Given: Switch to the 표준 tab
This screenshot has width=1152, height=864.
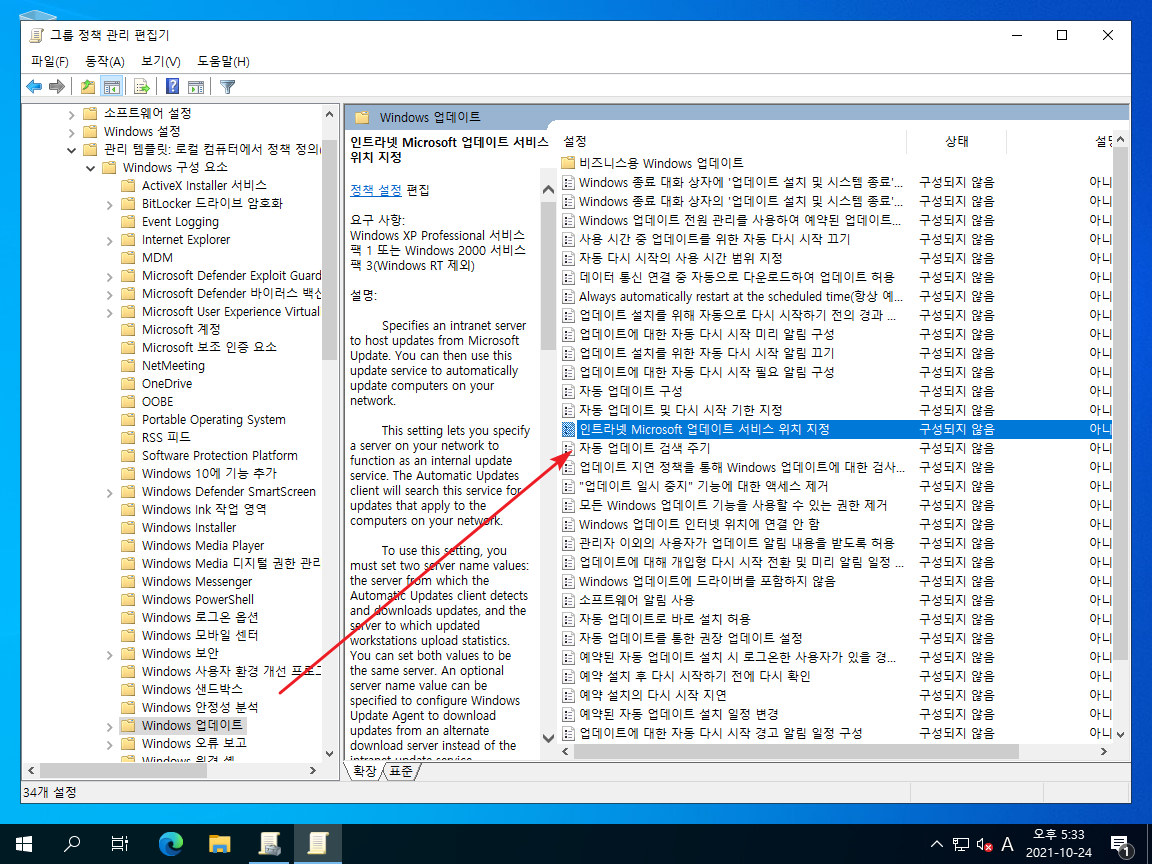Looking at the screenshot, I should [x=401, y=771].
